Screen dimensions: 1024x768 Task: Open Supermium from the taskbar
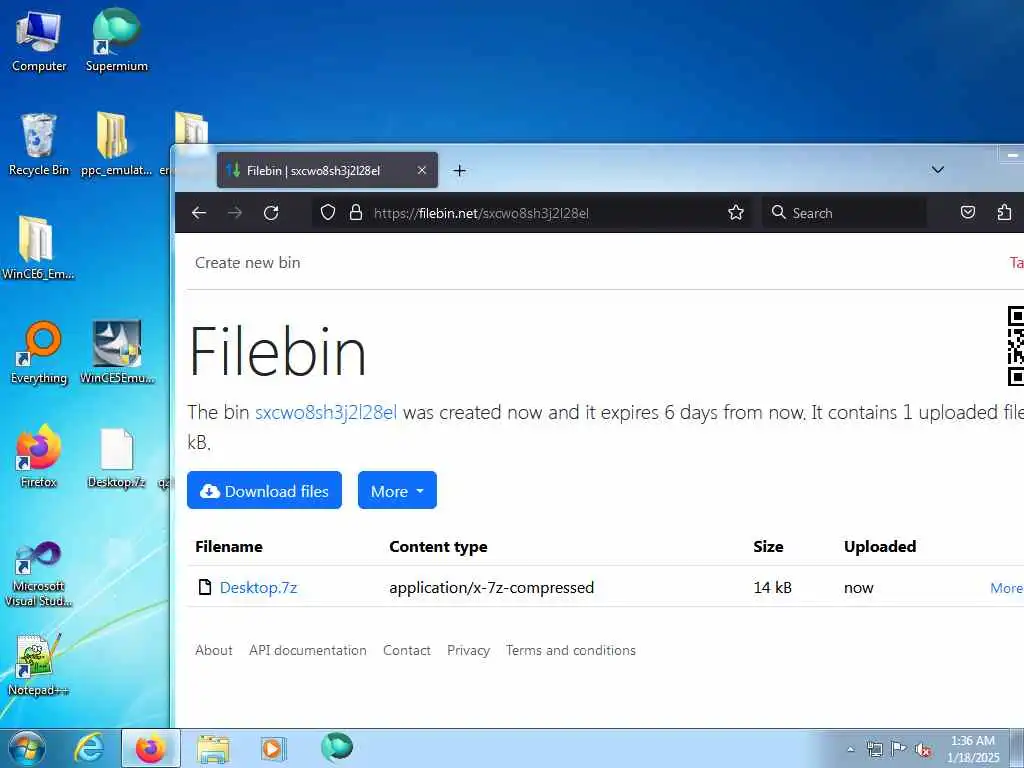pos(336,747)
